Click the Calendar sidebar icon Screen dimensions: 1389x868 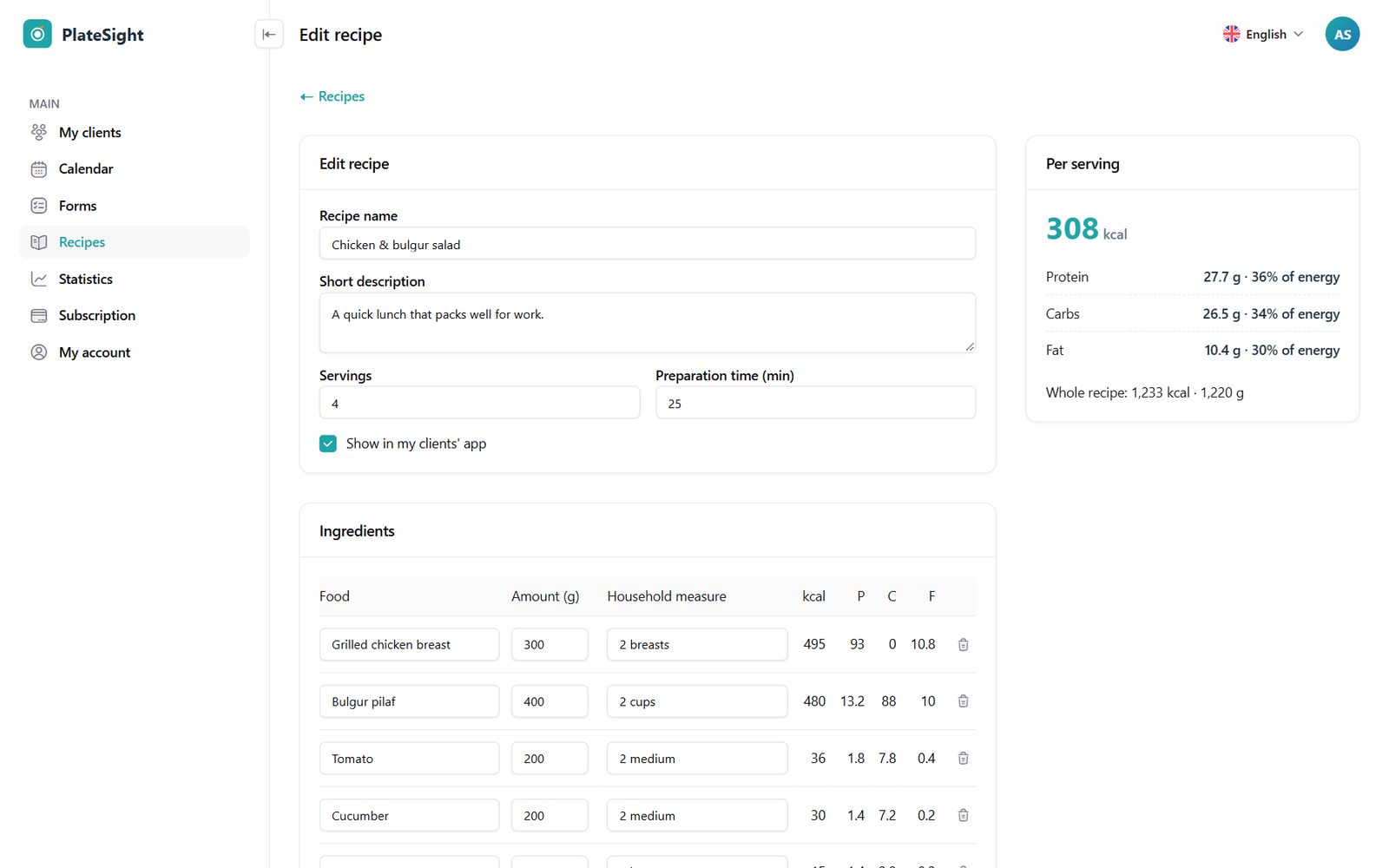[39, 168]
